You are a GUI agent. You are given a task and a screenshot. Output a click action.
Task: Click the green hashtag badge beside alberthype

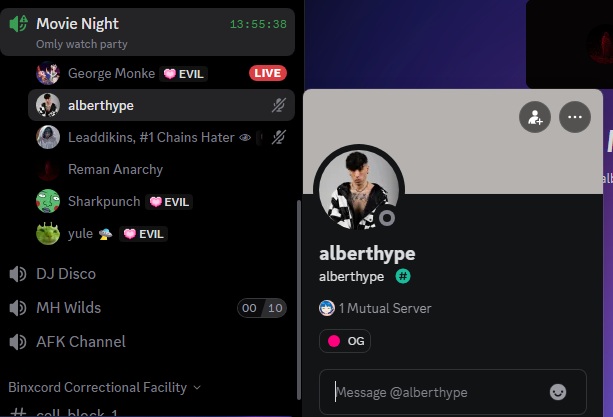click(403, 276)
